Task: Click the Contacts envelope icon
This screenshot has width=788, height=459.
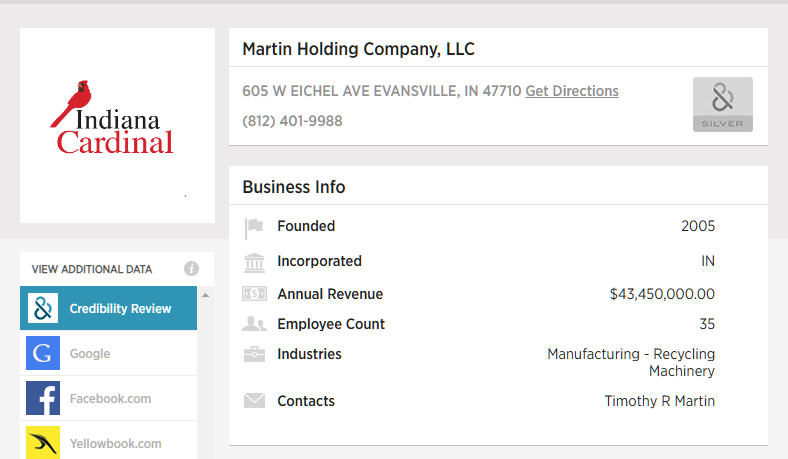Action: 254,401
